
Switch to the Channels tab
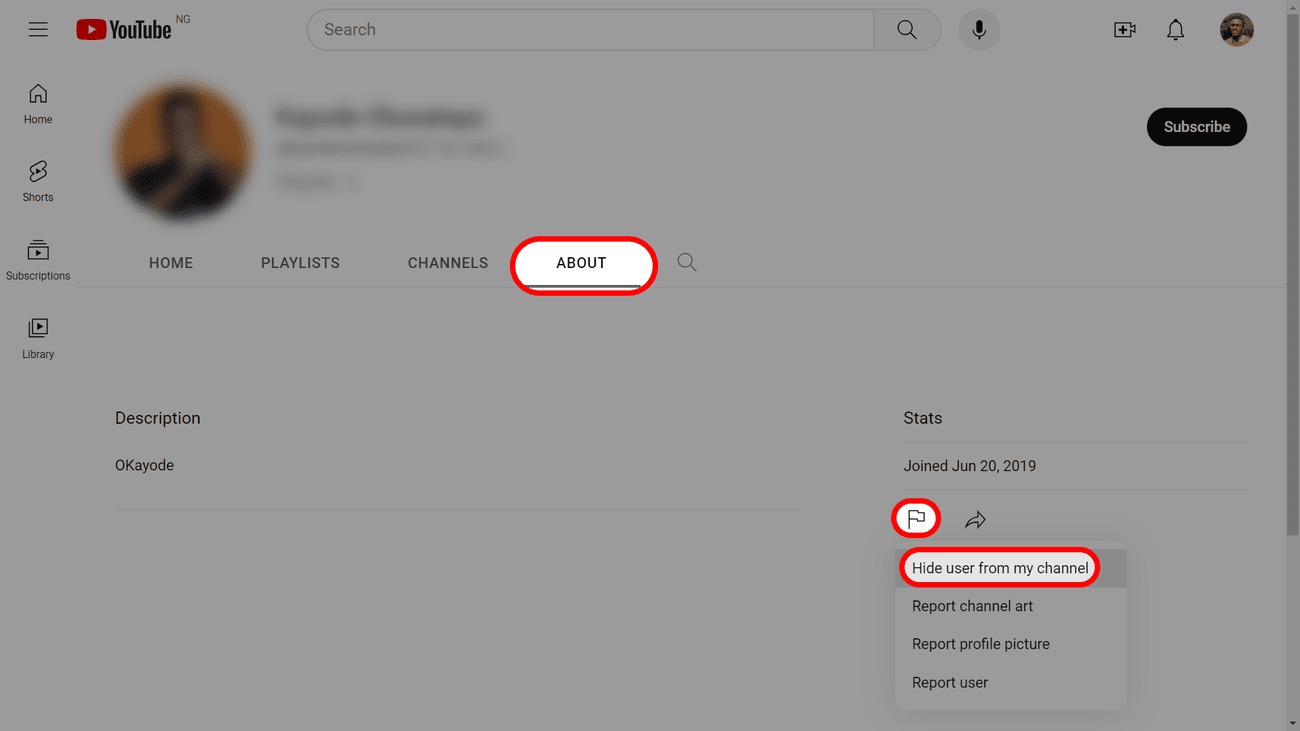[x=448, y=263]
